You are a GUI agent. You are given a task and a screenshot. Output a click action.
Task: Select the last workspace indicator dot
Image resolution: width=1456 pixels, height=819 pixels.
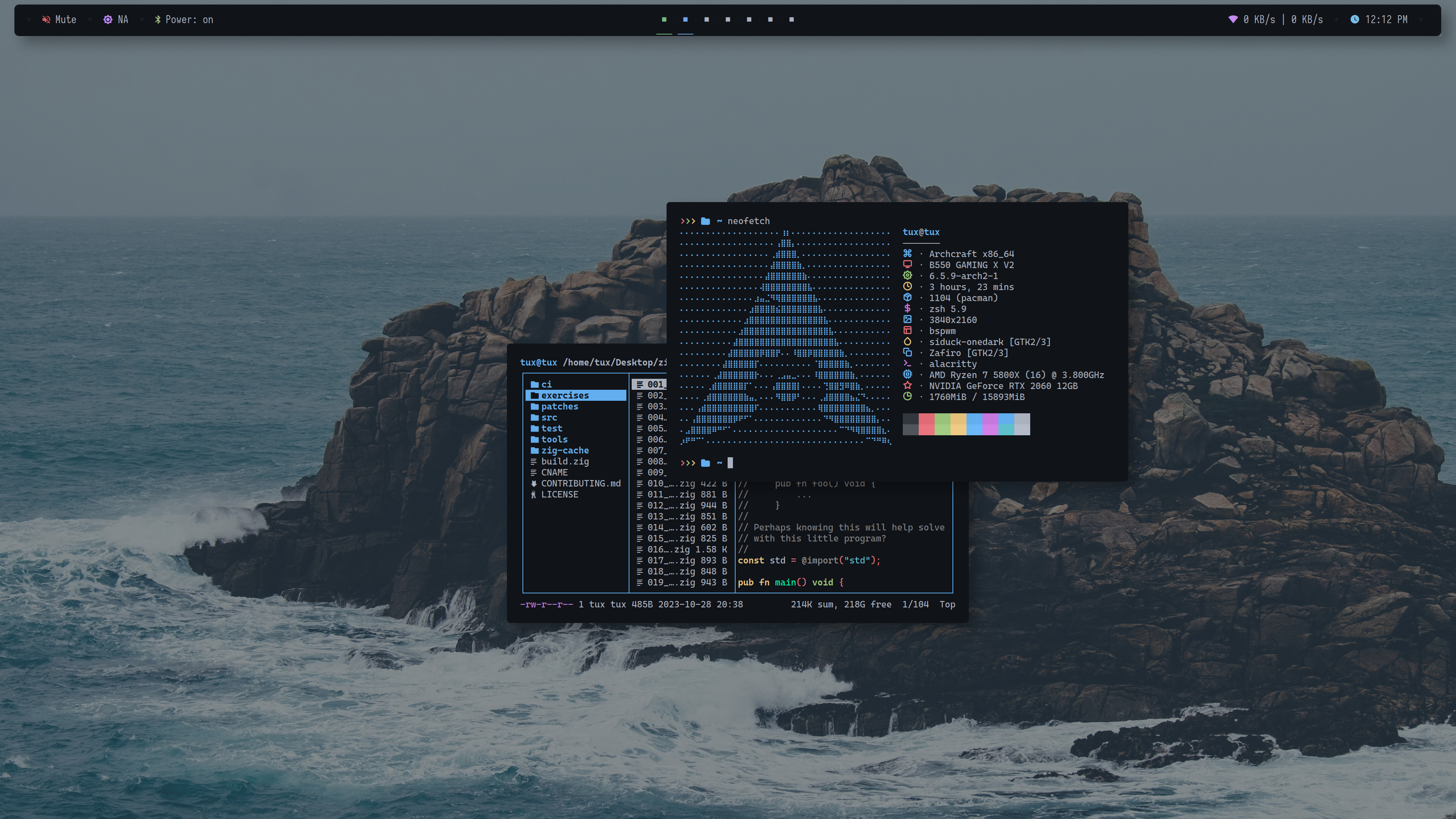pos(791,20)
